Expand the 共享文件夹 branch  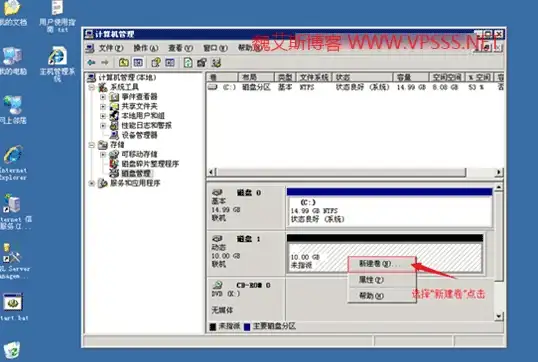[x=103, y=106]
